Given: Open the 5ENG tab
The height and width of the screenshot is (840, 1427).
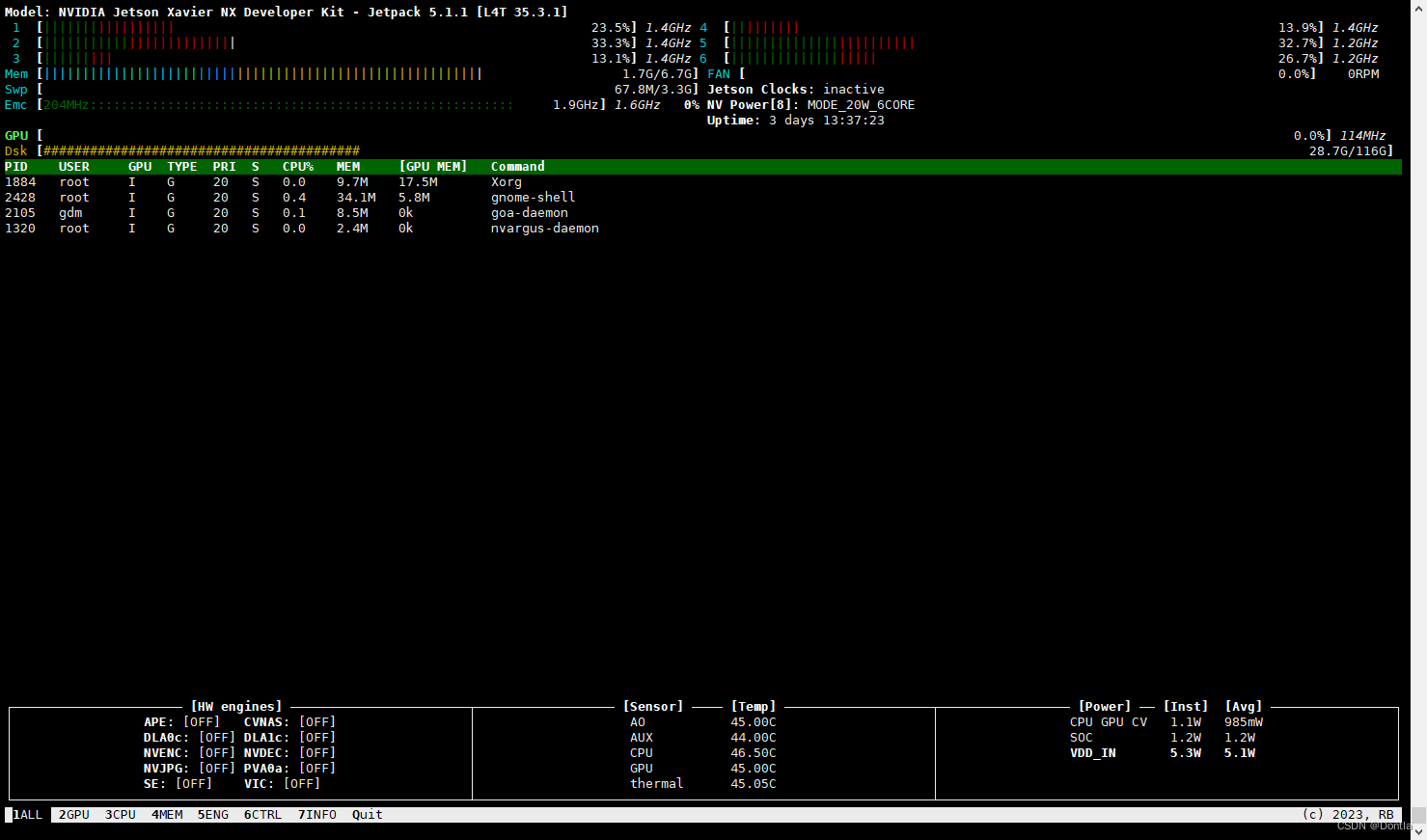Looking at the screenshot, I should pyautogui.click(x=213, y=815).
